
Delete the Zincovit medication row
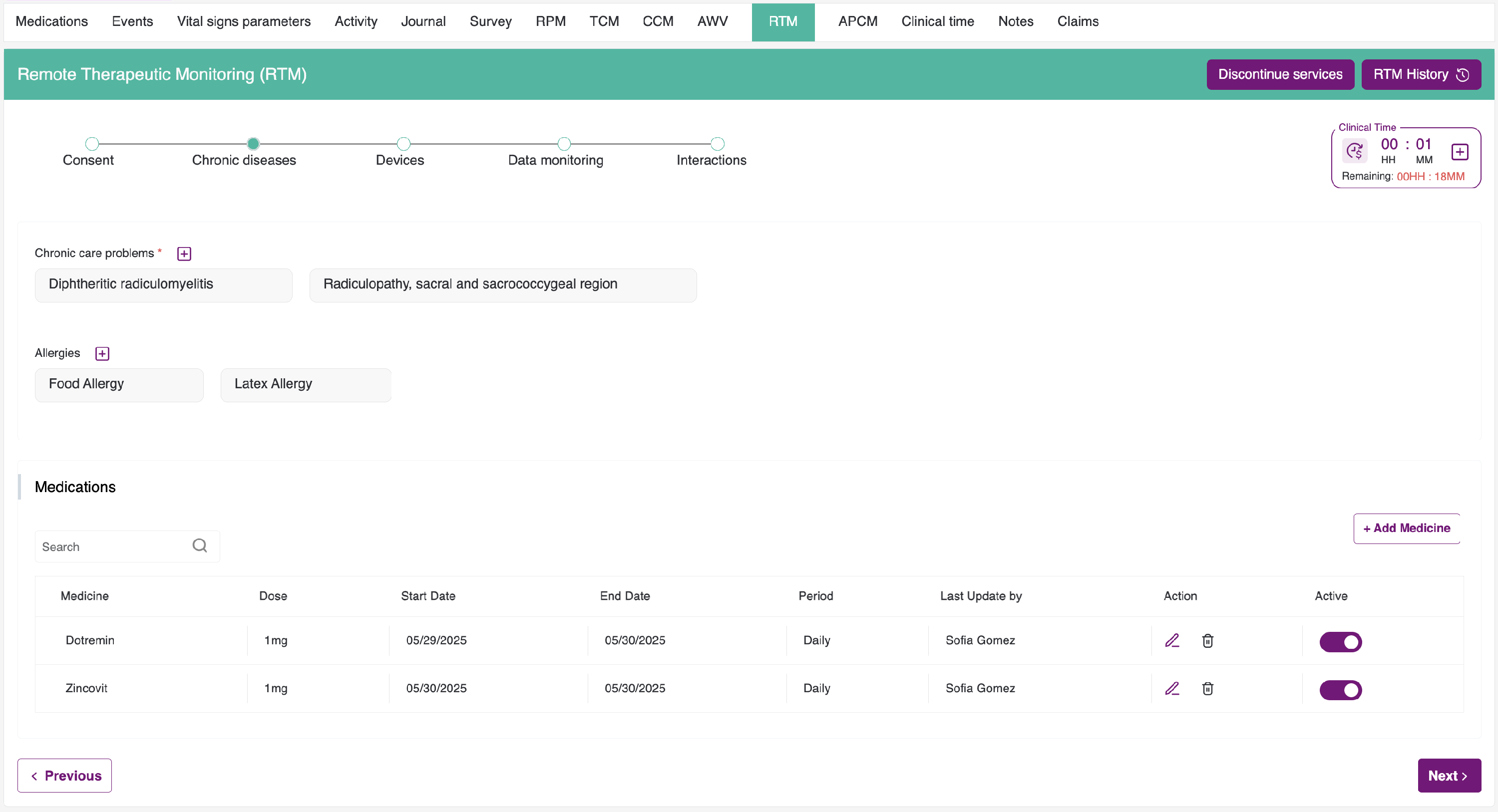pyautogui.click(x=1207, y=688)
